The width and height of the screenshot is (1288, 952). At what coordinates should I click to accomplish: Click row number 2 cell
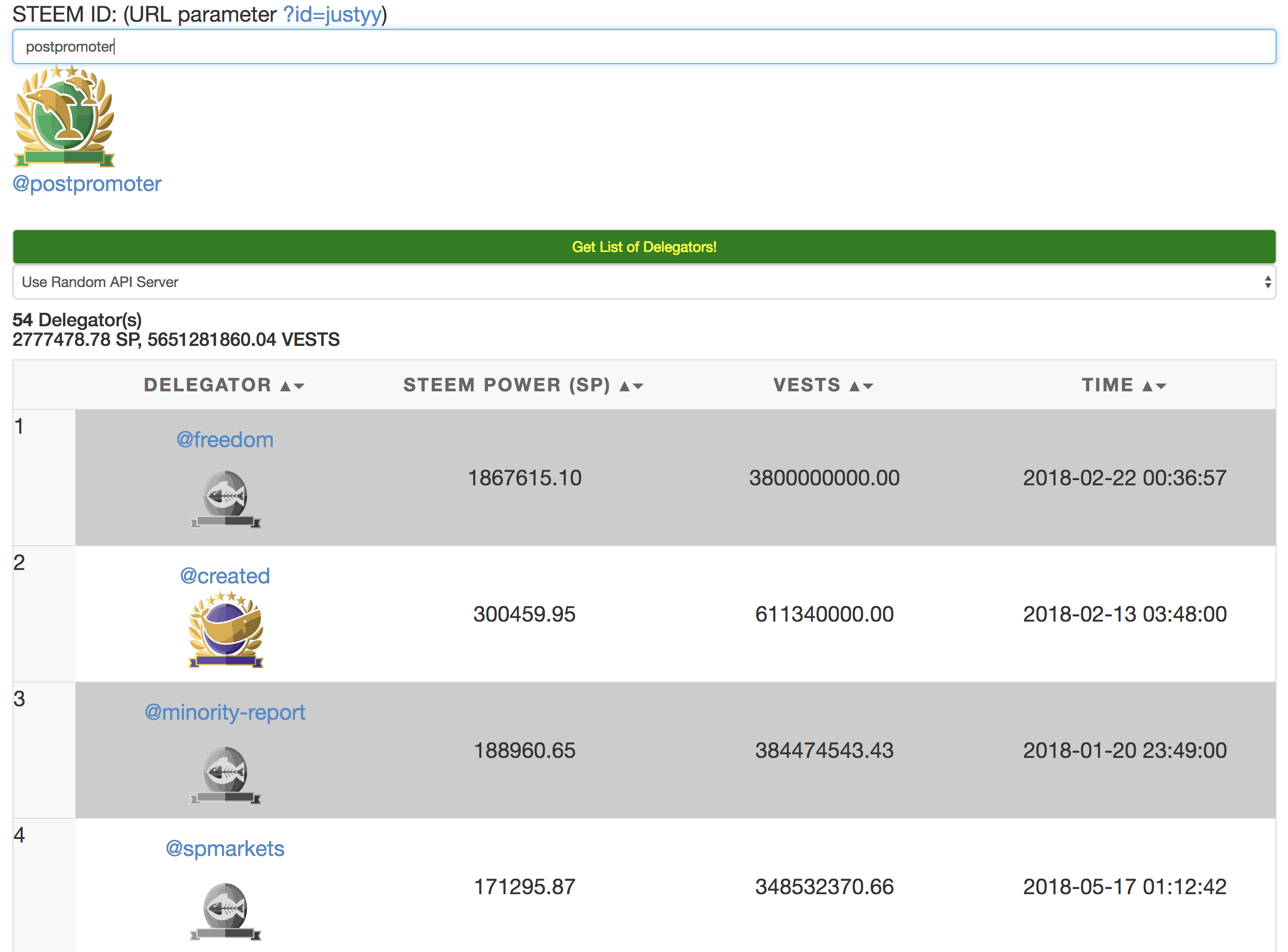44,614
